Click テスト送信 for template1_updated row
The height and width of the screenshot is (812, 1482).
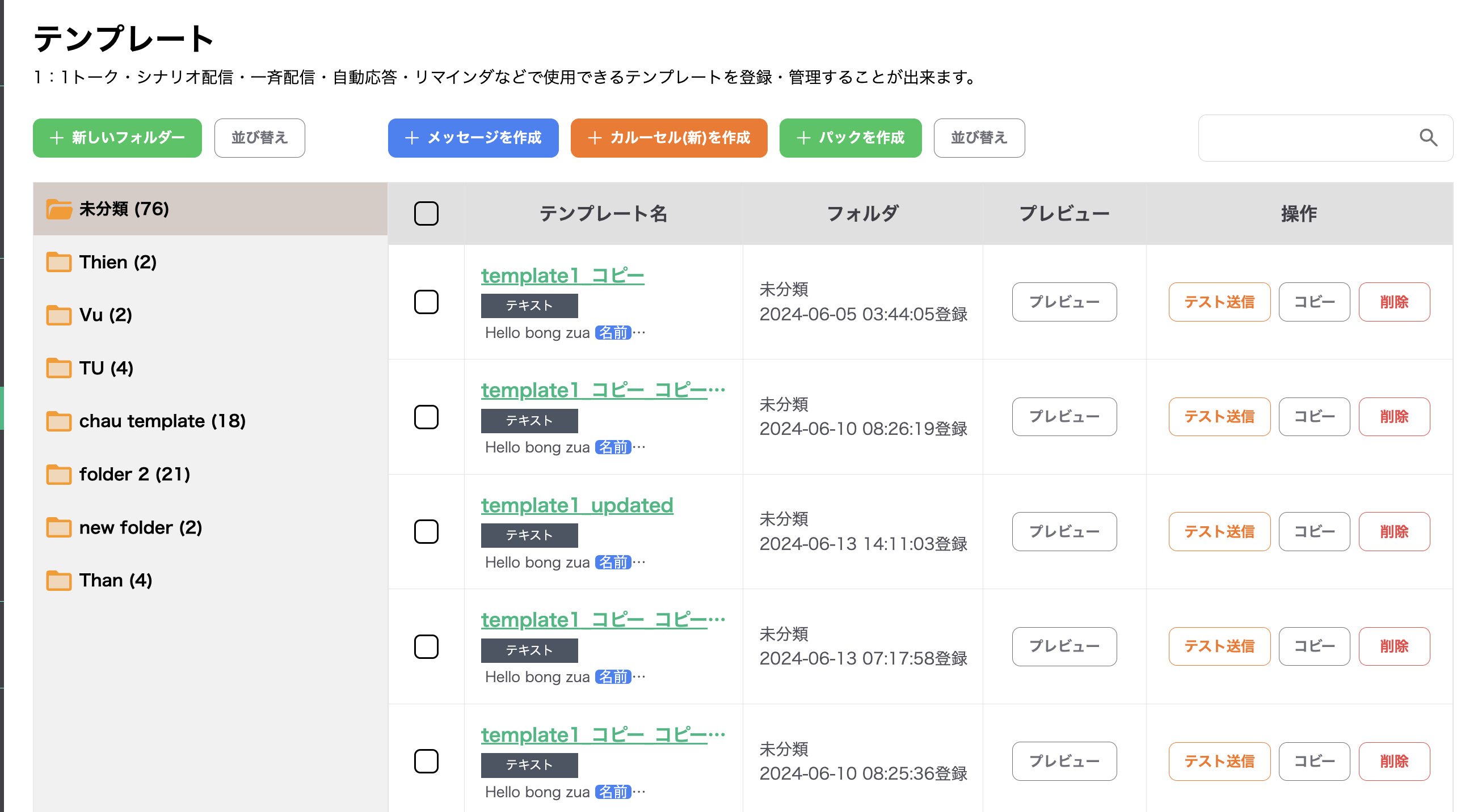pyautogui.click(x=1220, y=532)
